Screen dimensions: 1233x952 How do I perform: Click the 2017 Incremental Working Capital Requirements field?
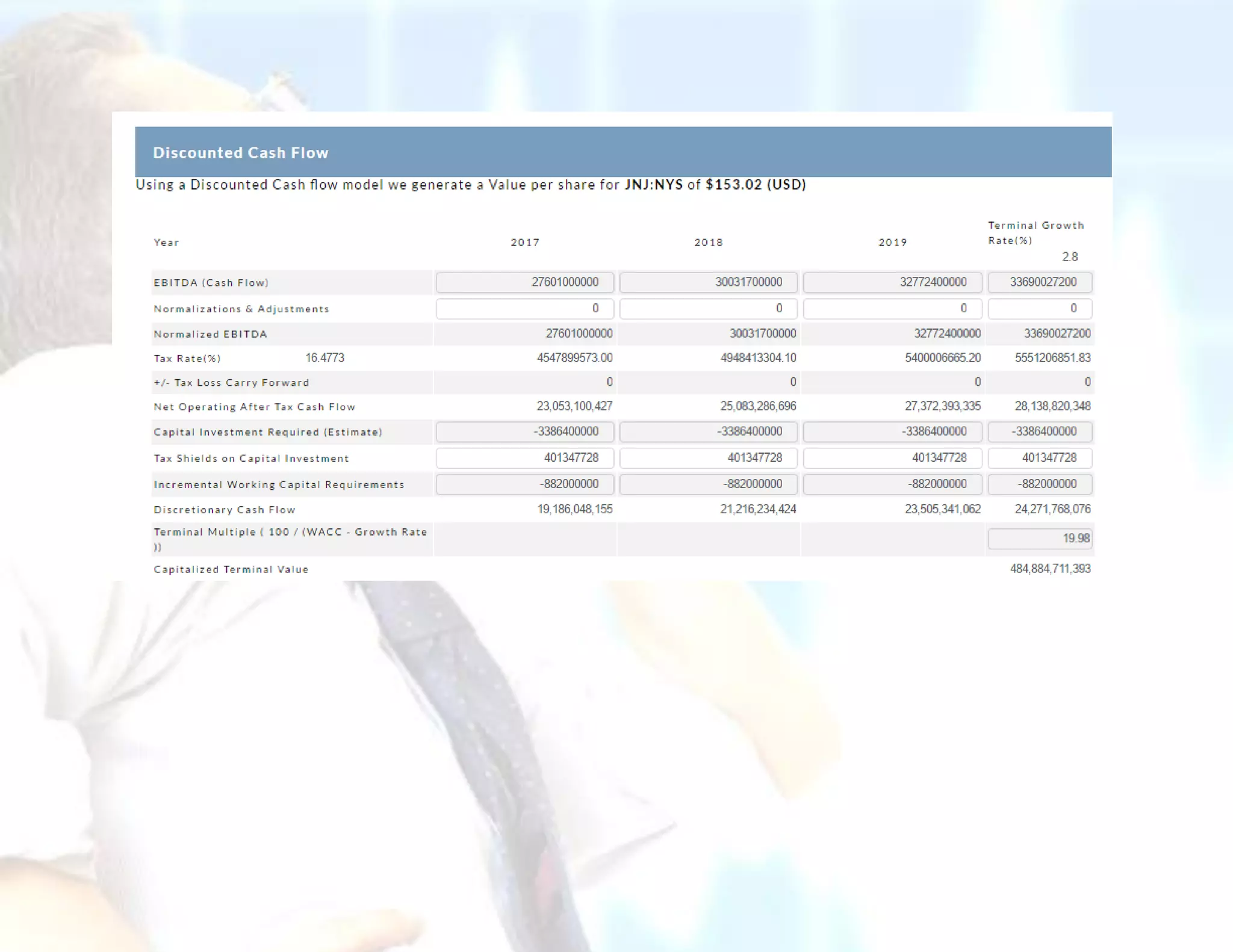[x=524, y=484]
